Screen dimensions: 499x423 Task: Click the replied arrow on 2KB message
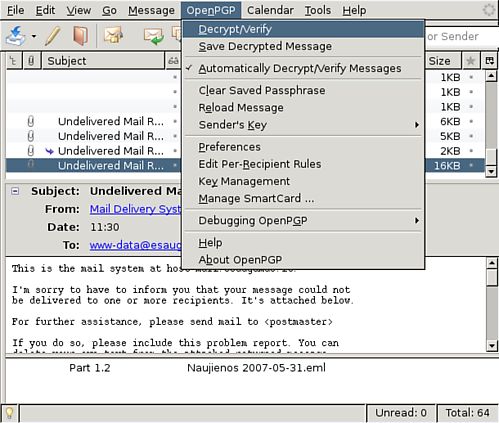coord(49,151)
